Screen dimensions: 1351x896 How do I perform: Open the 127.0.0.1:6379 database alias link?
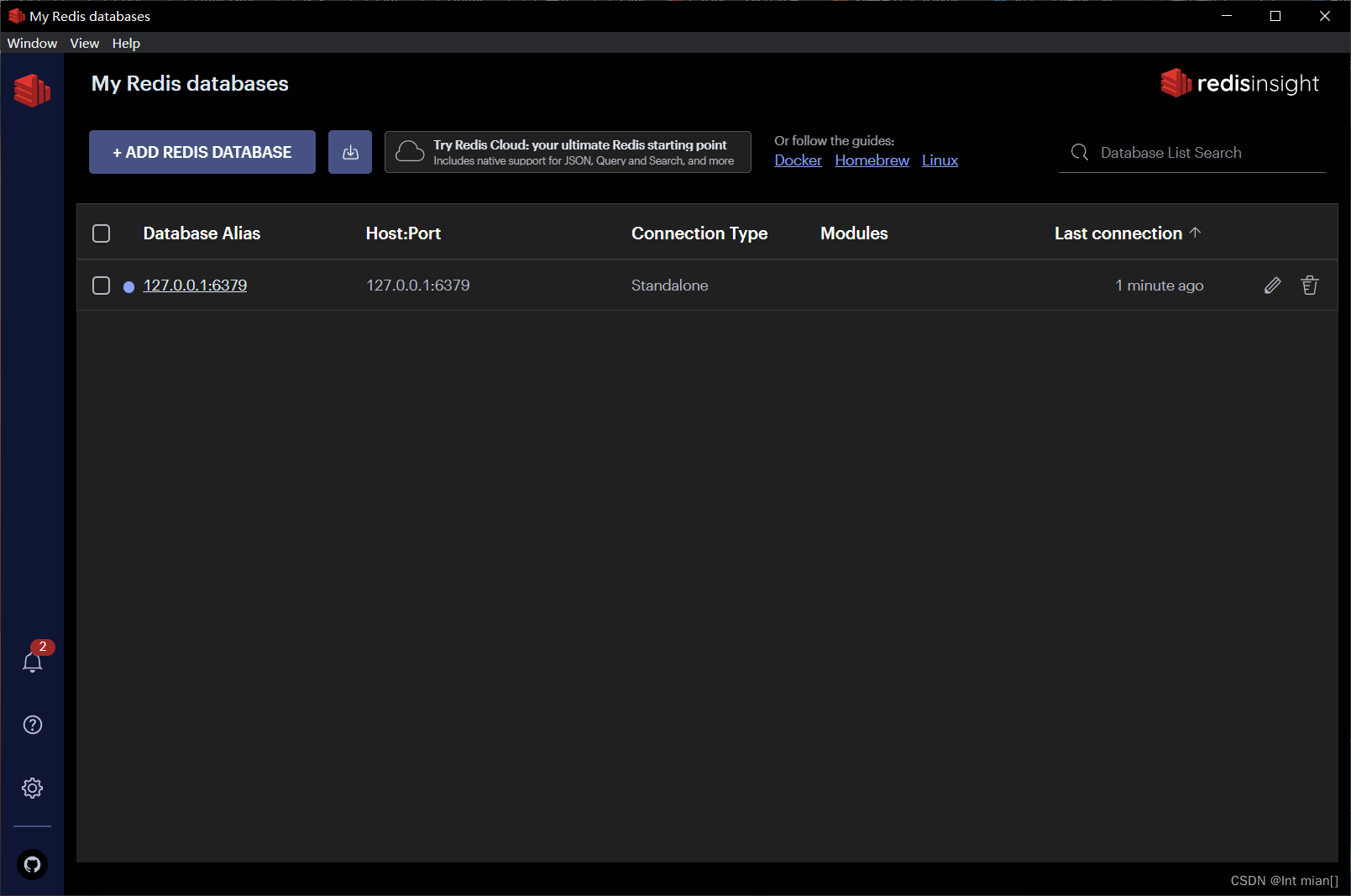[x=195, y=286]
